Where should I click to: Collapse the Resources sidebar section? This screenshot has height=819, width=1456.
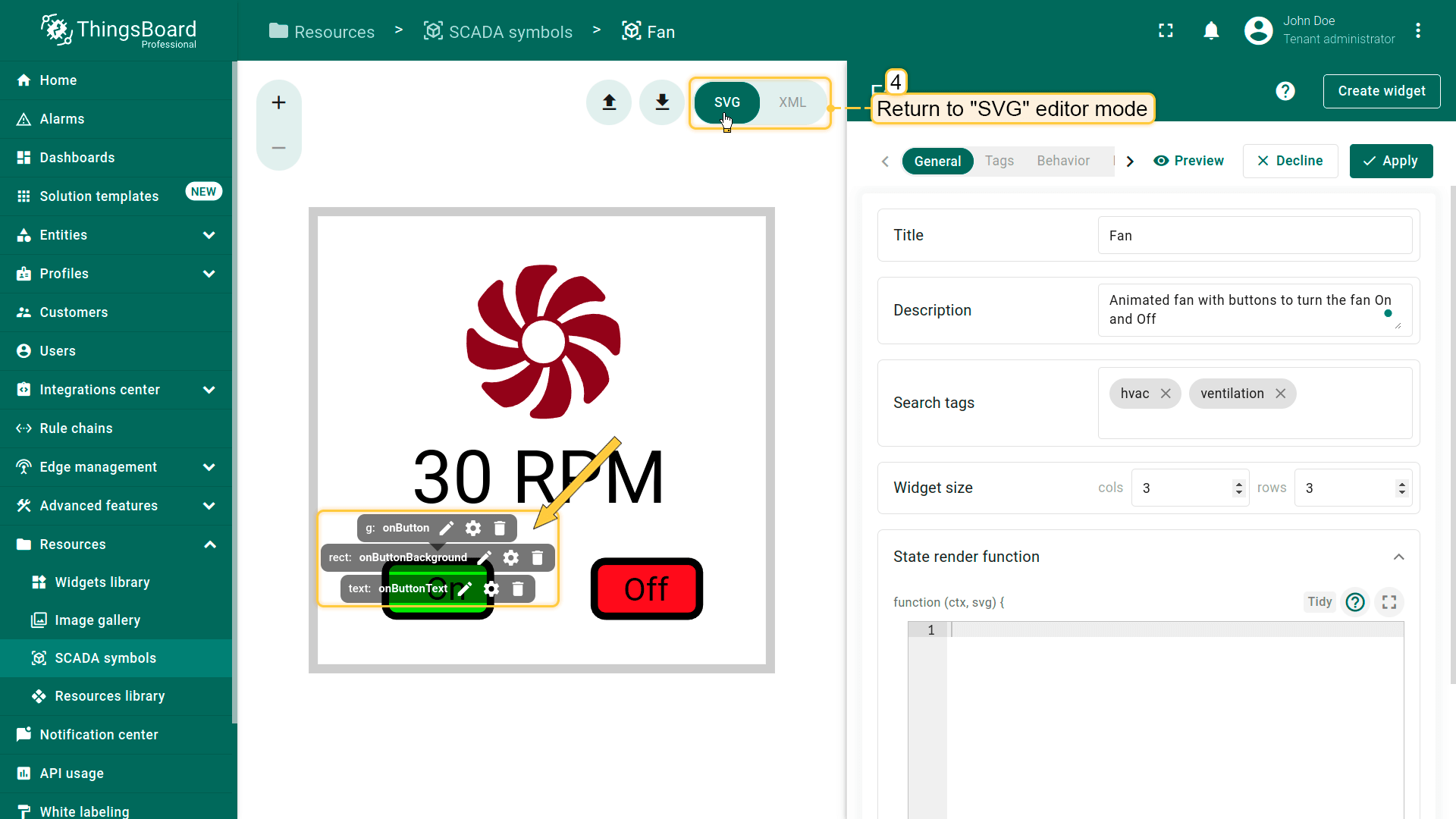coord(210,544)
